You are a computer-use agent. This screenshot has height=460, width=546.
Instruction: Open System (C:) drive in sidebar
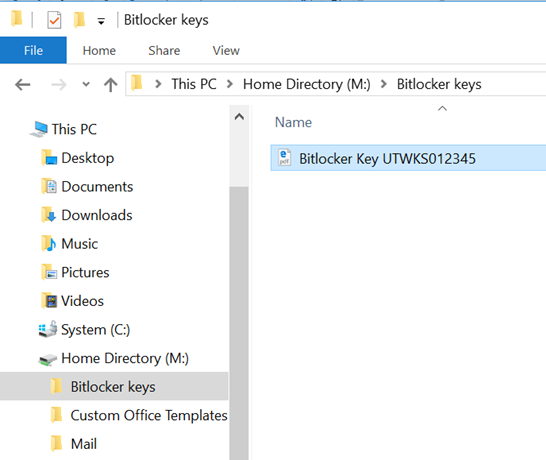click(84, 329)
